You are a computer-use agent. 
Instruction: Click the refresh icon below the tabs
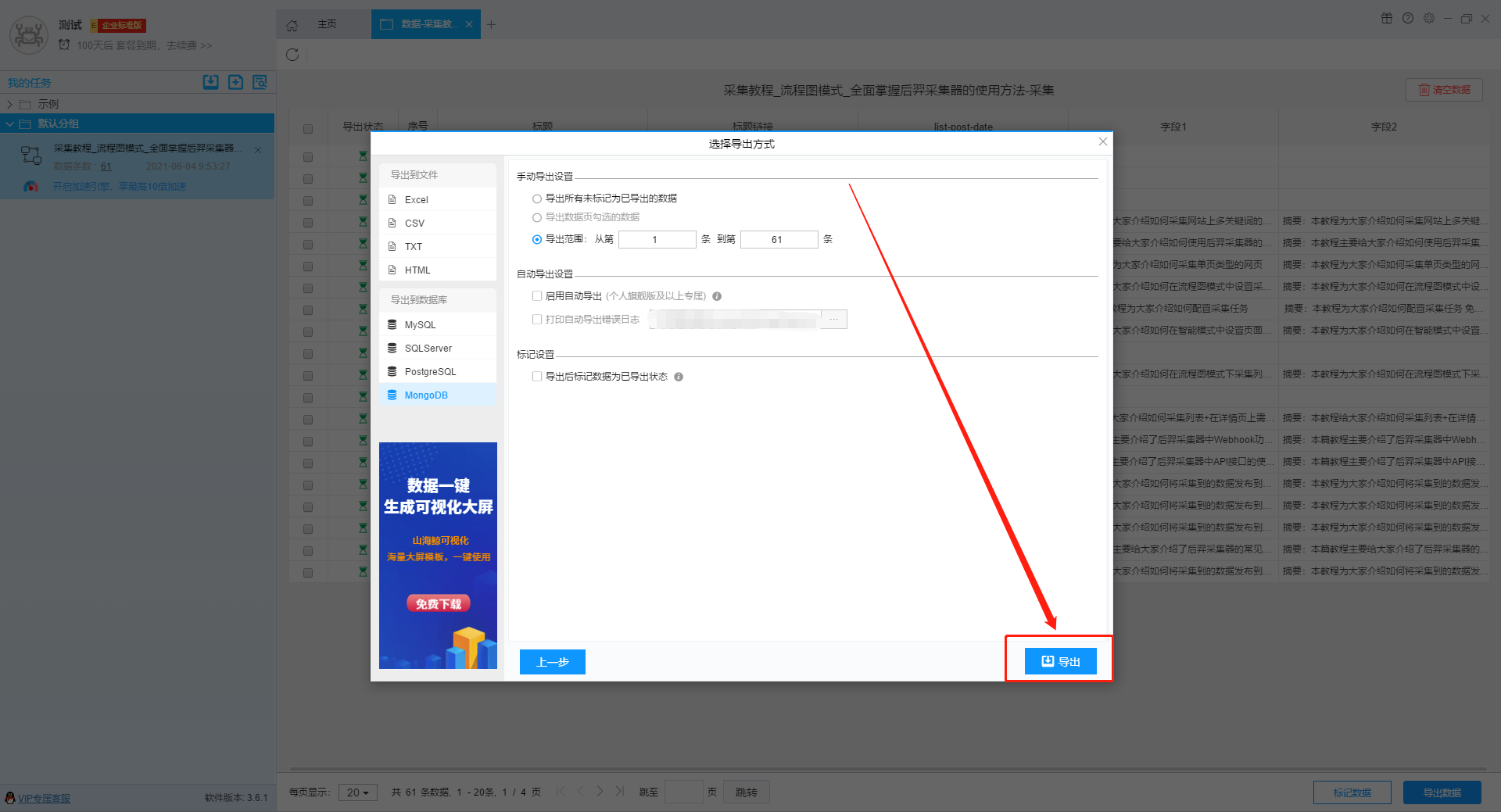[292, 55]
